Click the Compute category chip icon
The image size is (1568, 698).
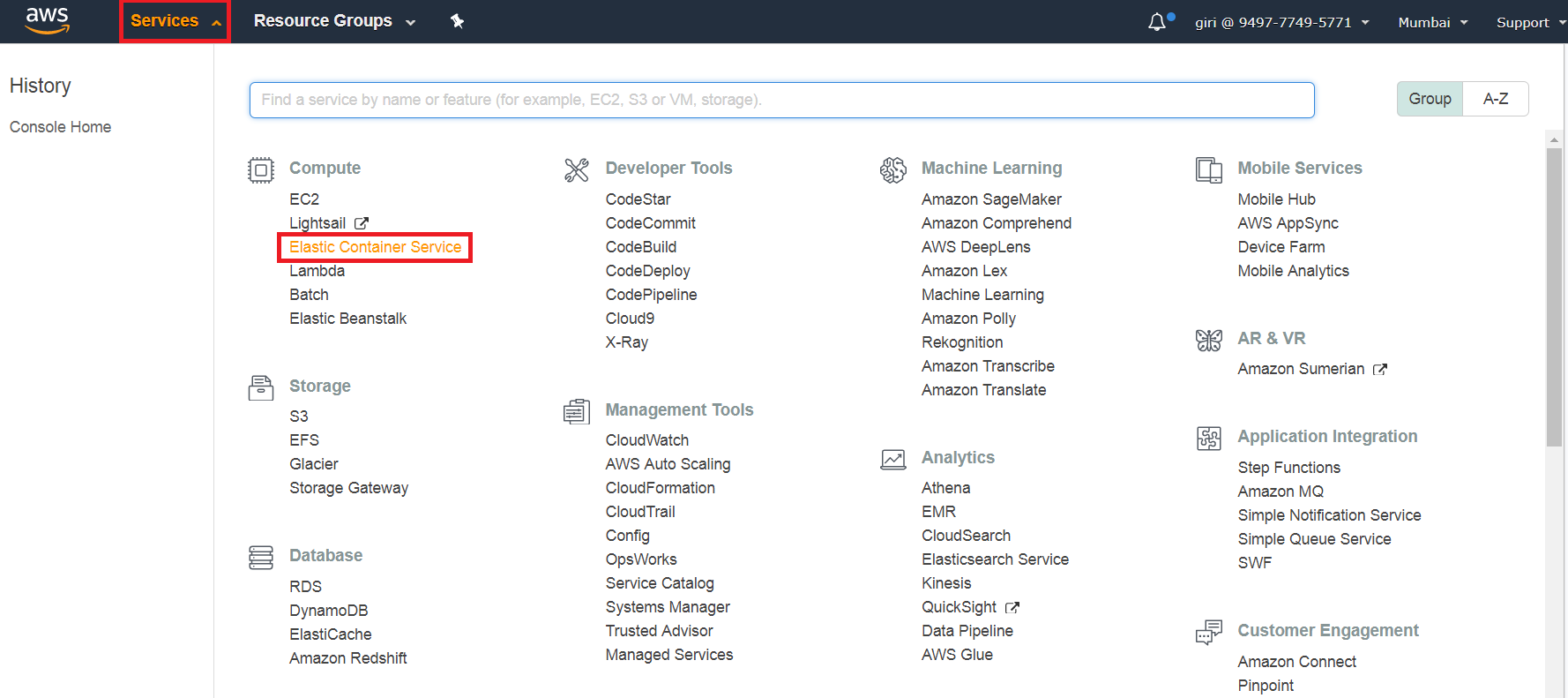point(261,169)
